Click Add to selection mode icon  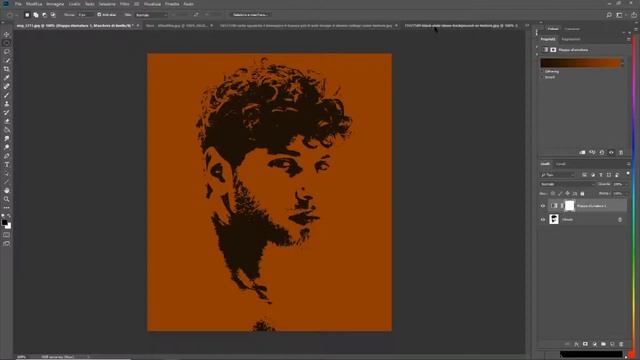pyautogui.click(x=36, y=15)
